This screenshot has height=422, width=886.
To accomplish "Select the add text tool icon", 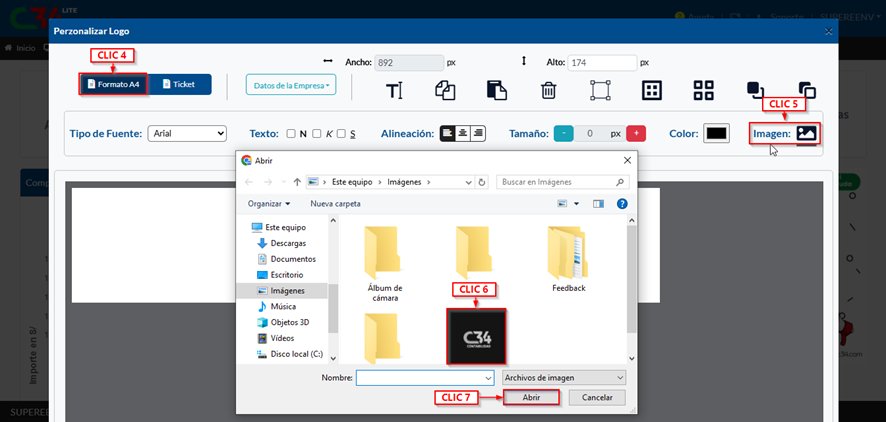I will click(395, 91).
